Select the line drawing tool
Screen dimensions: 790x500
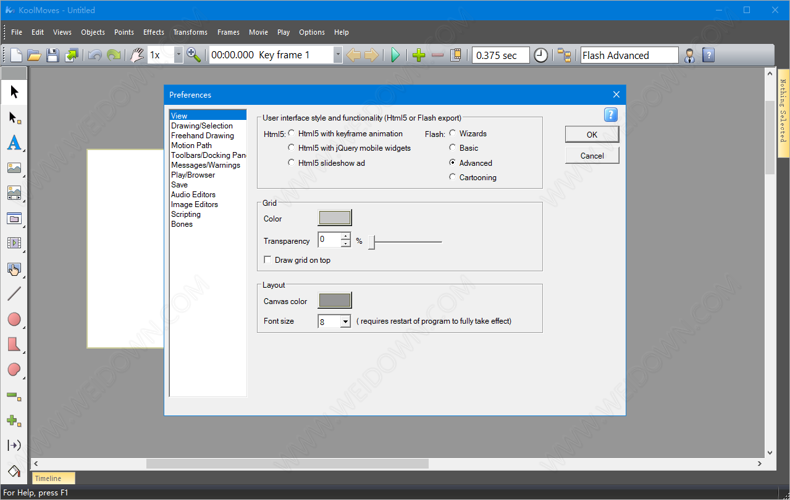pos(14,294)
